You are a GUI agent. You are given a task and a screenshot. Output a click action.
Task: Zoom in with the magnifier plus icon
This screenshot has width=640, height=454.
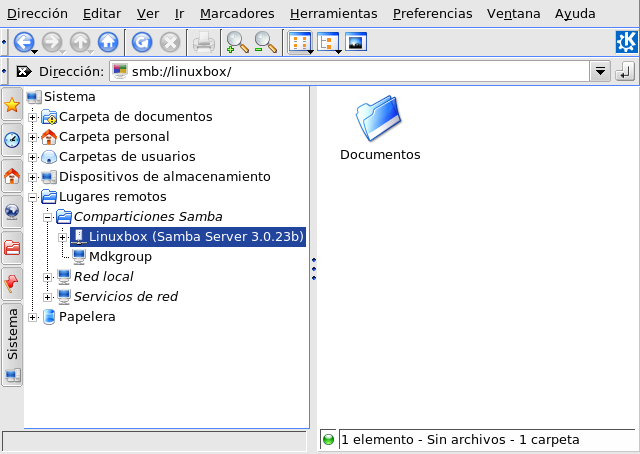[x=237, y=42]
